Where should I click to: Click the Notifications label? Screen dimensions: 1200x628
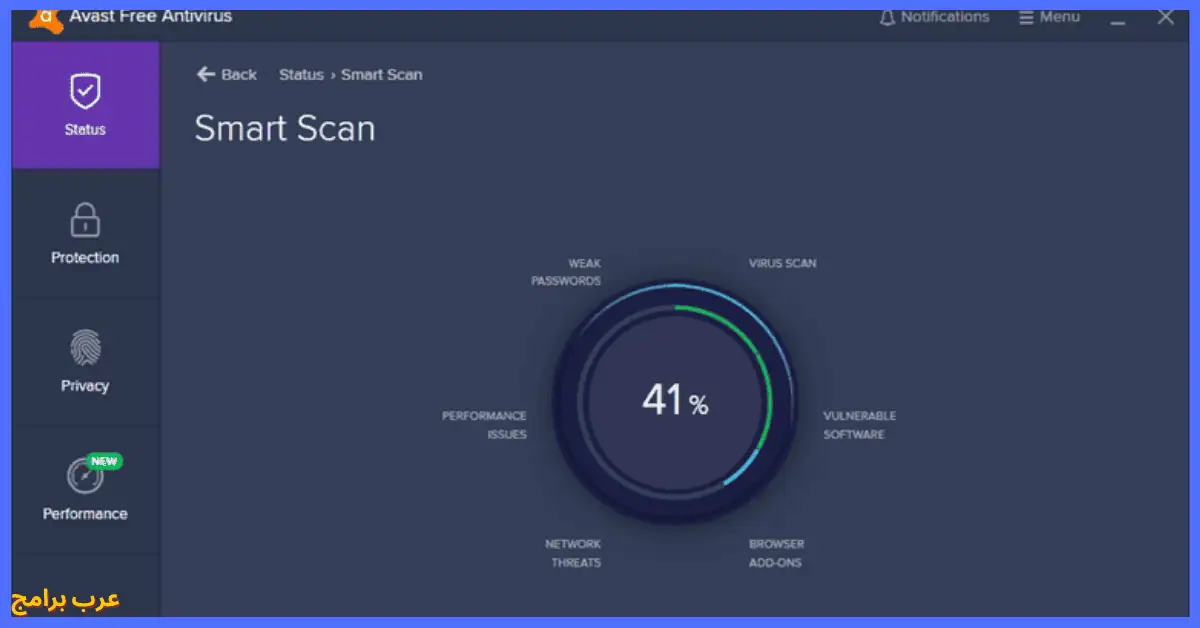point(945,17)
